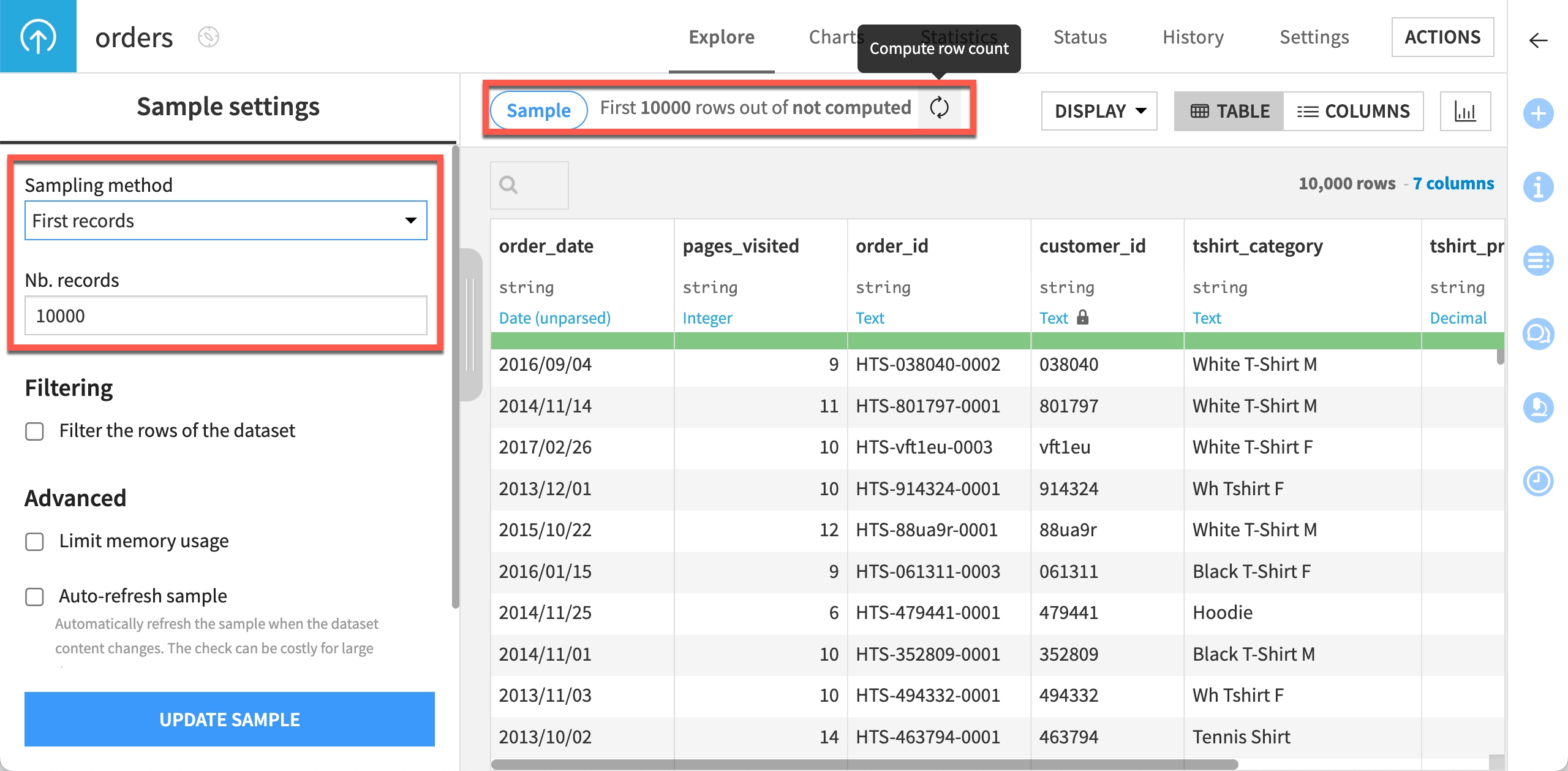The width and height of the screenshot is (1568, 771).
Task: Click cell 494332
Action: pos(1107,696)
